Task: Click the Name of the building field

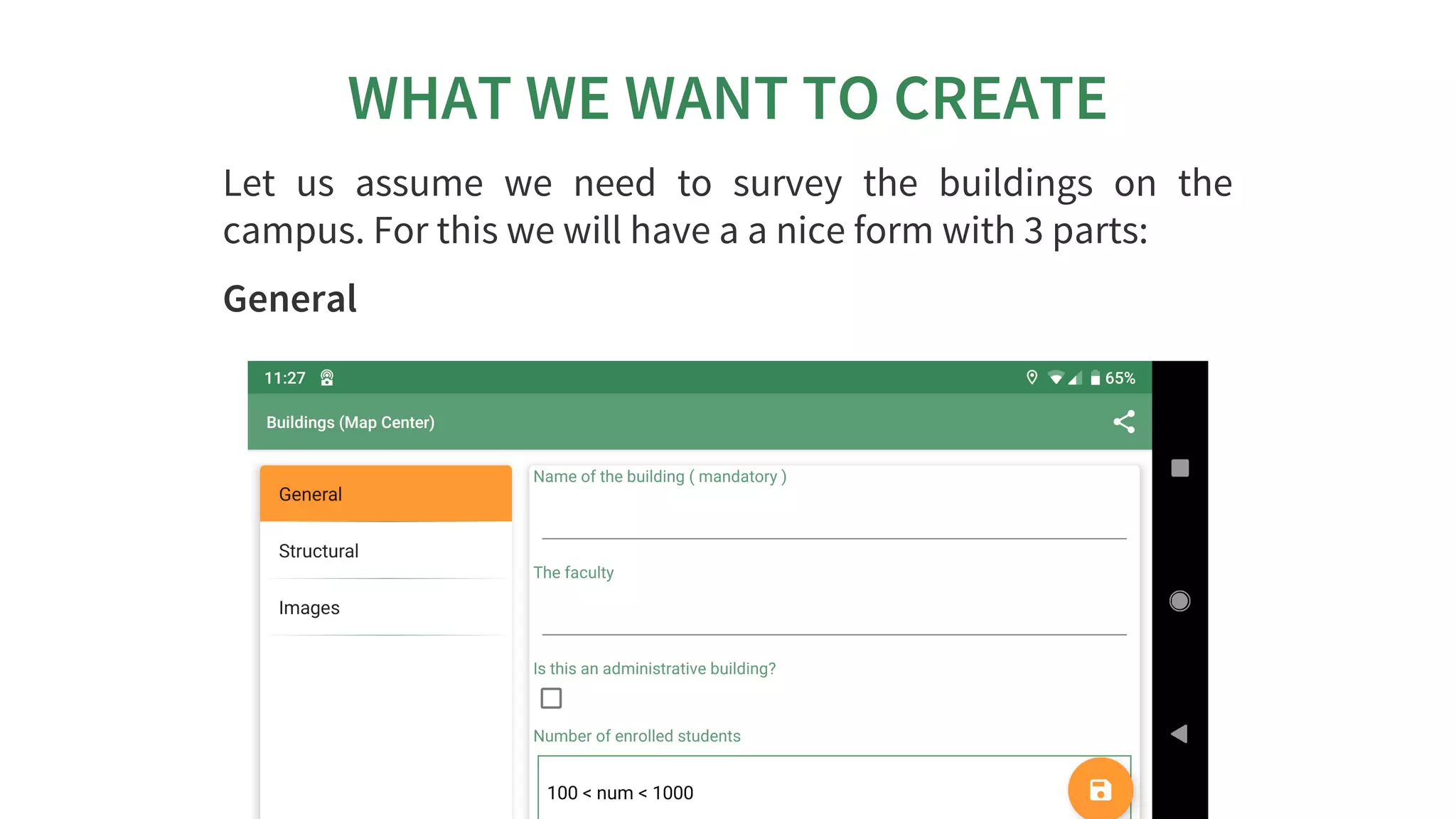Action: pos(834,516)
